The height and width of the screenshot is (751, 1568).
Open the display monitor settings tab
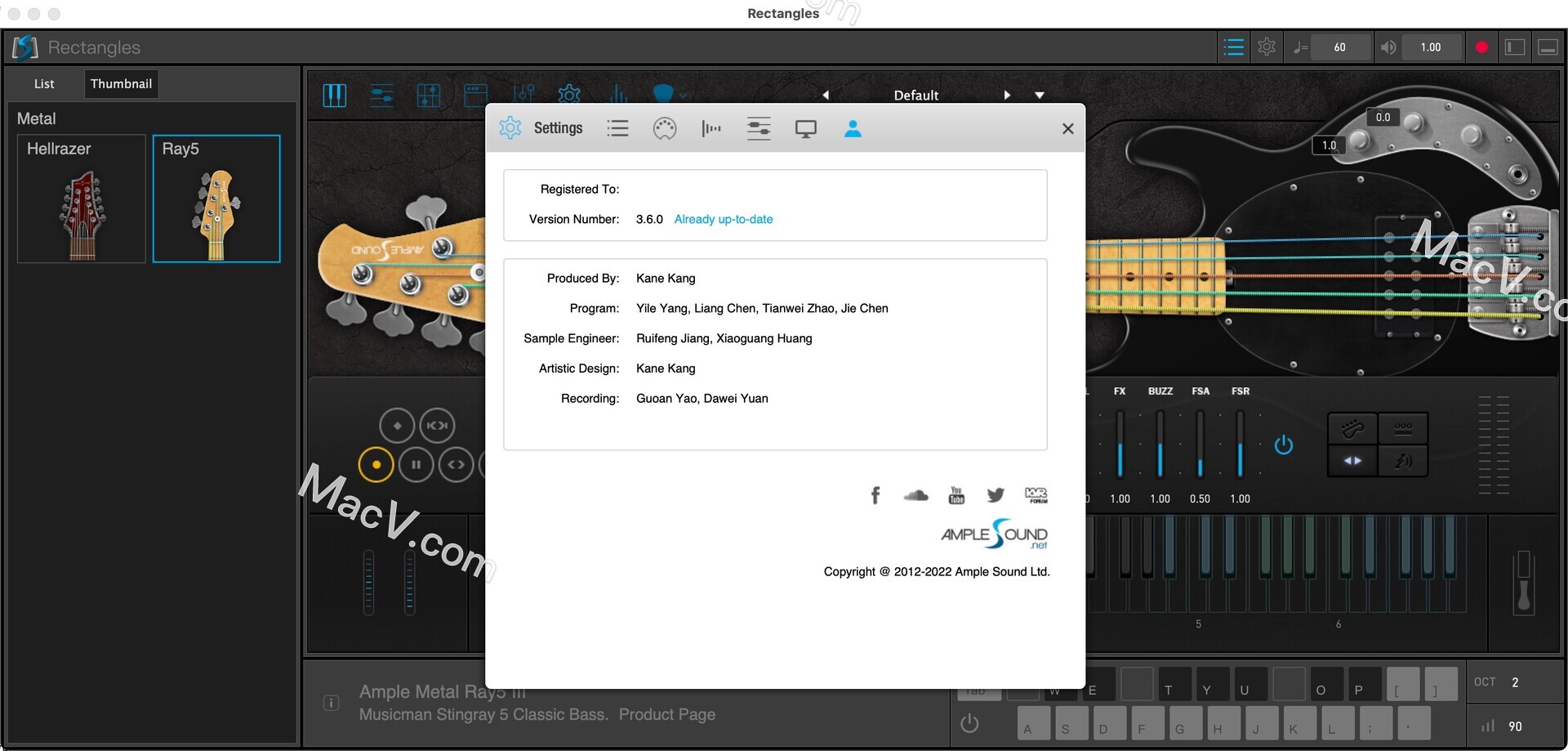pos(806,129)
